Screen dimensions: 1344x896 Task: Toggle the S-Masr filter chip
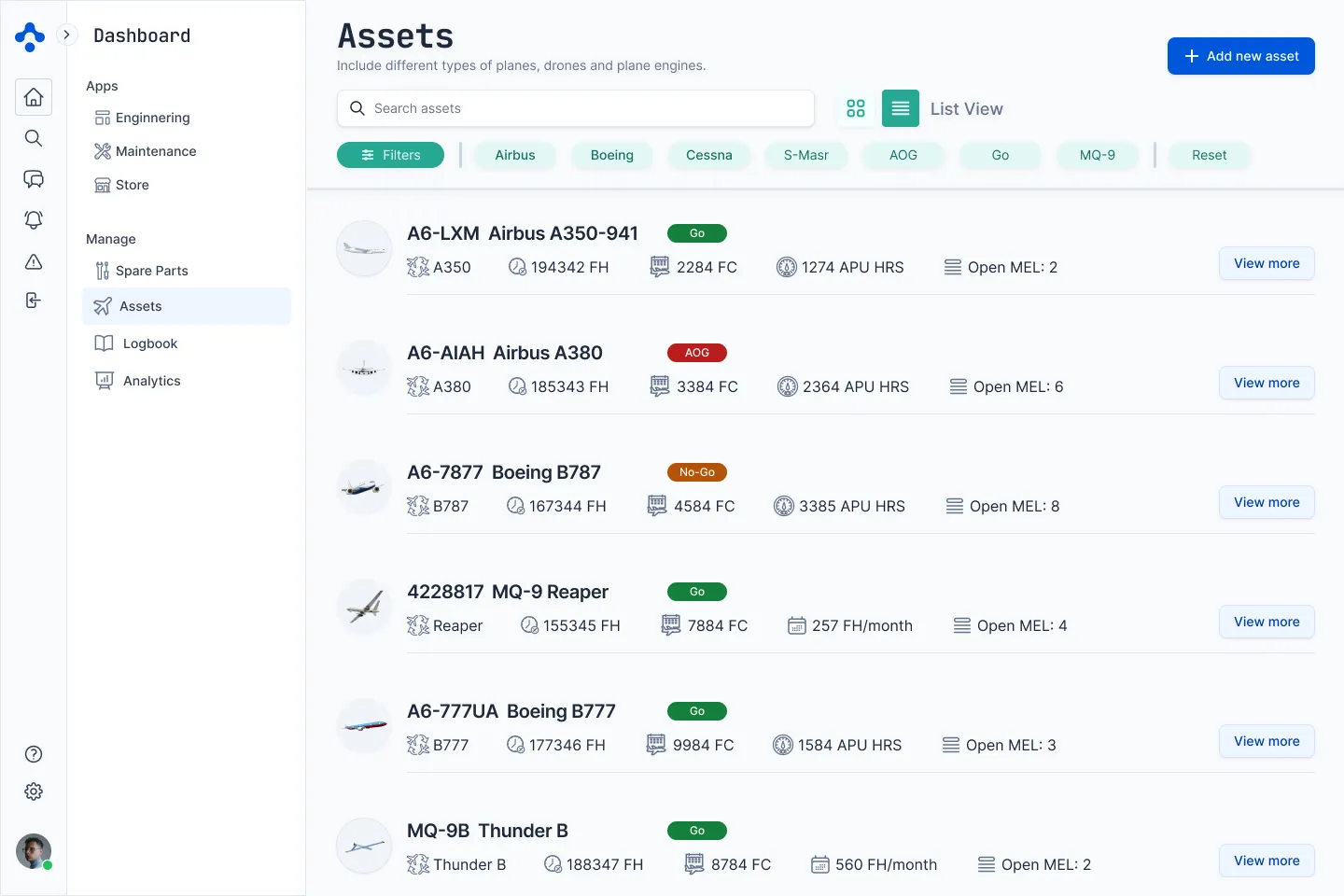(806, 155)
